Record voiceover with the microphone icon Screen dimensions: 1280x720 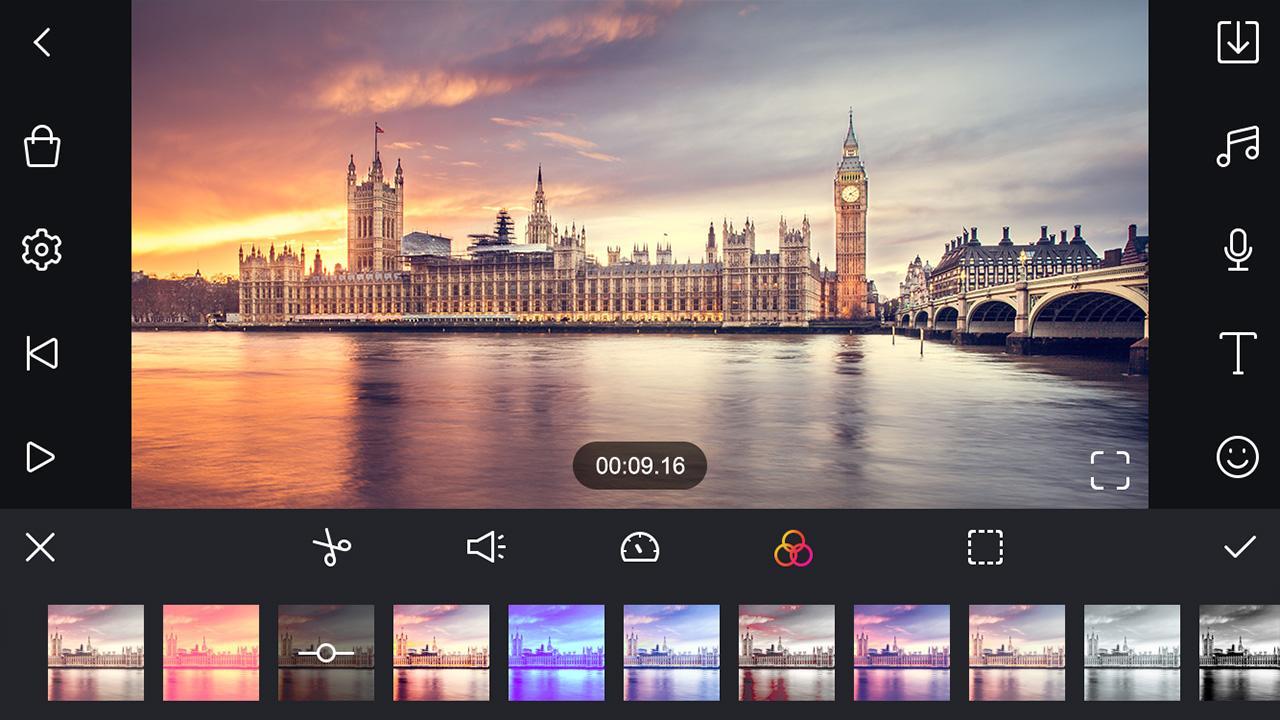coord(1238,250)
